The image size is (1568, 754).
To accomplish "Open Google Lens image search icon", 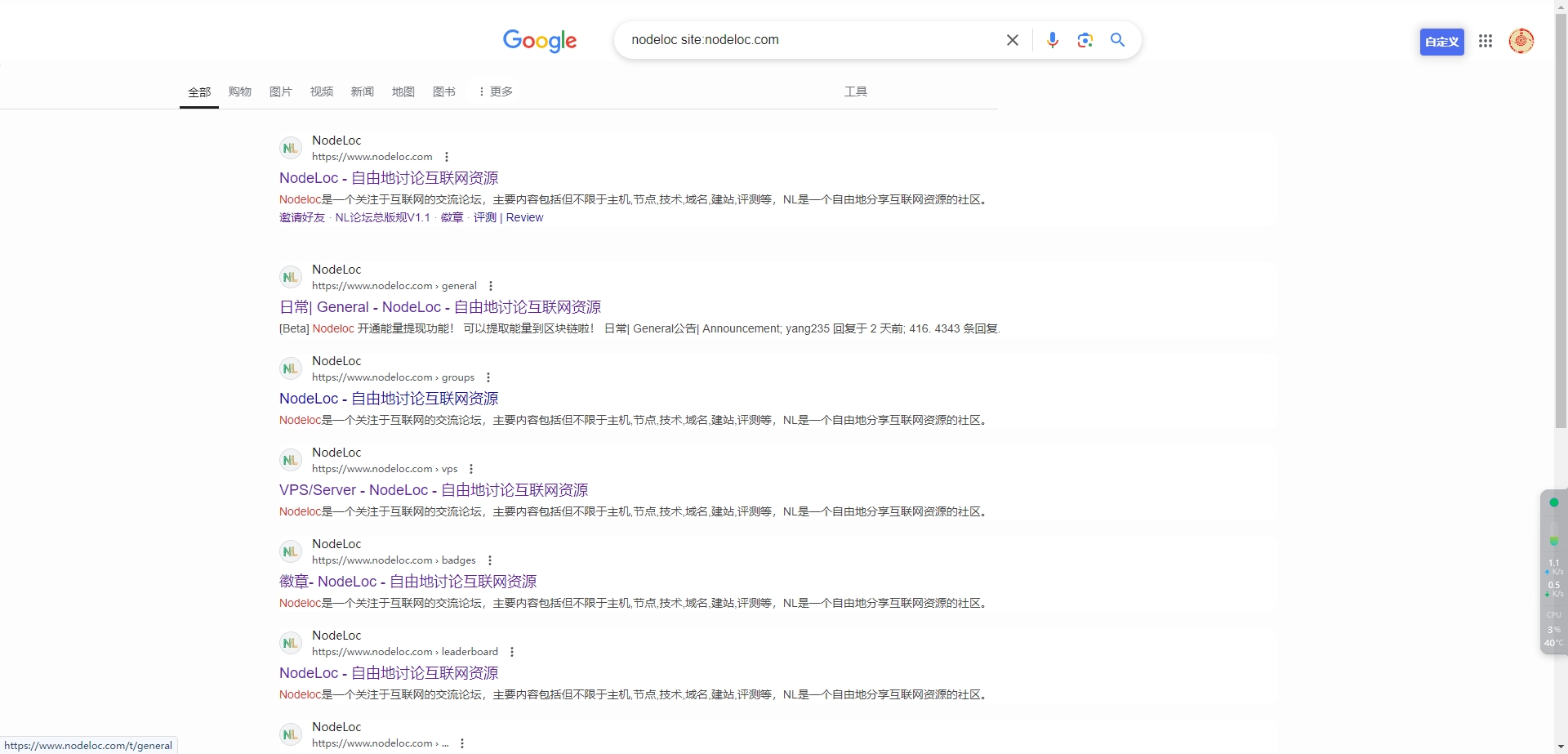I will point(1085,40).
